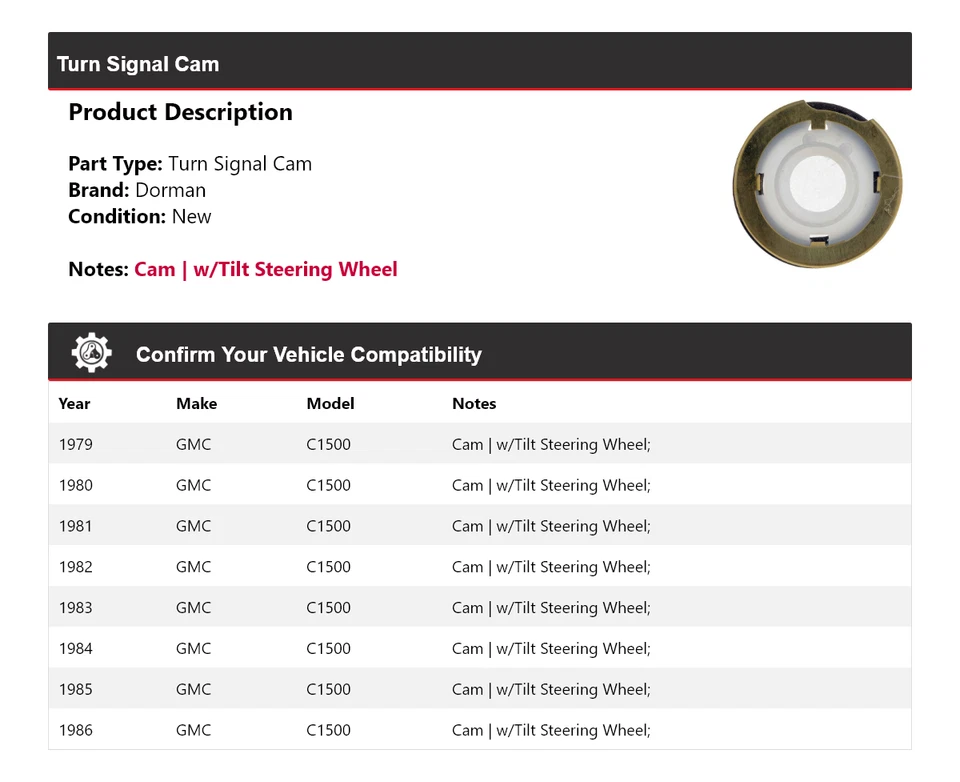Select the Confirm Your Vehicle Compatibility title

309,355
